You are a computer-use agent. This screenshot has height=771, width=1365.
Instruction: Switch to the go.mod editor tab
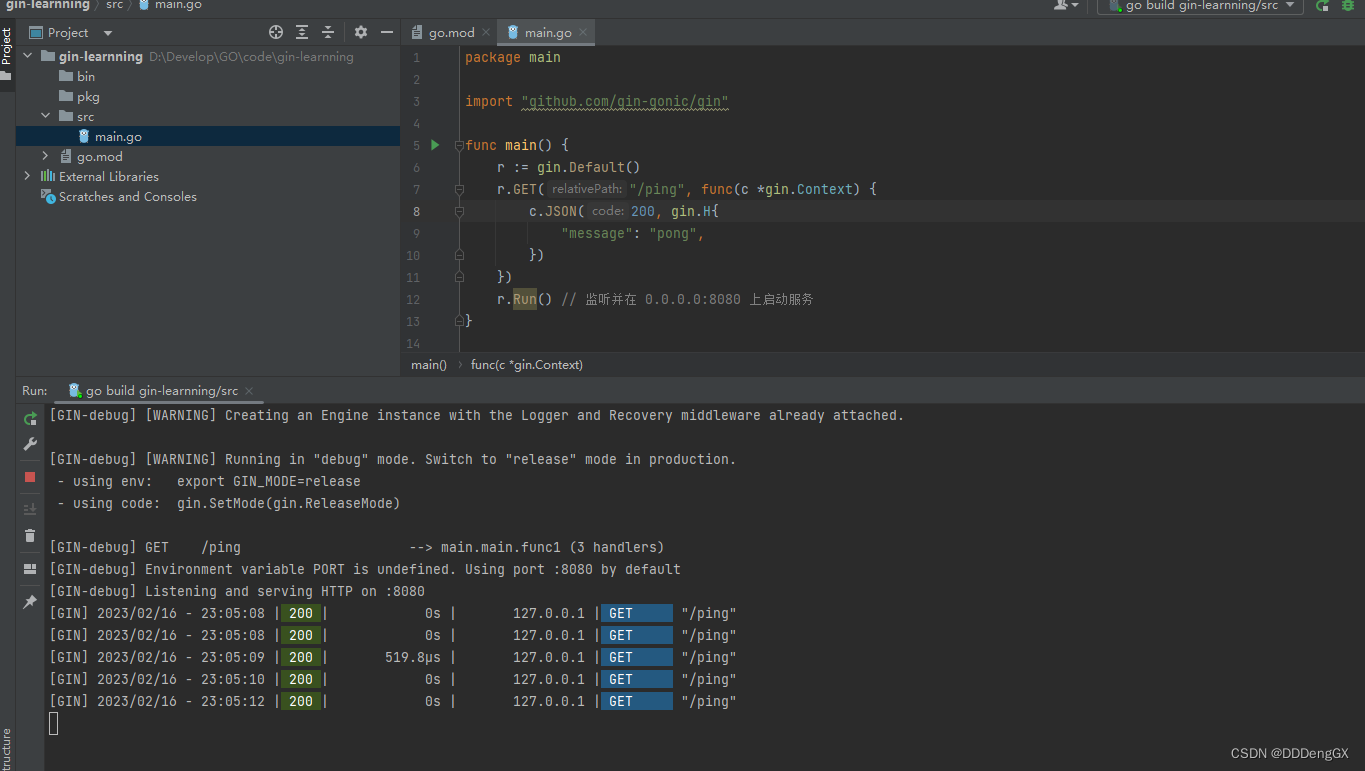click(x=451, y=32)
